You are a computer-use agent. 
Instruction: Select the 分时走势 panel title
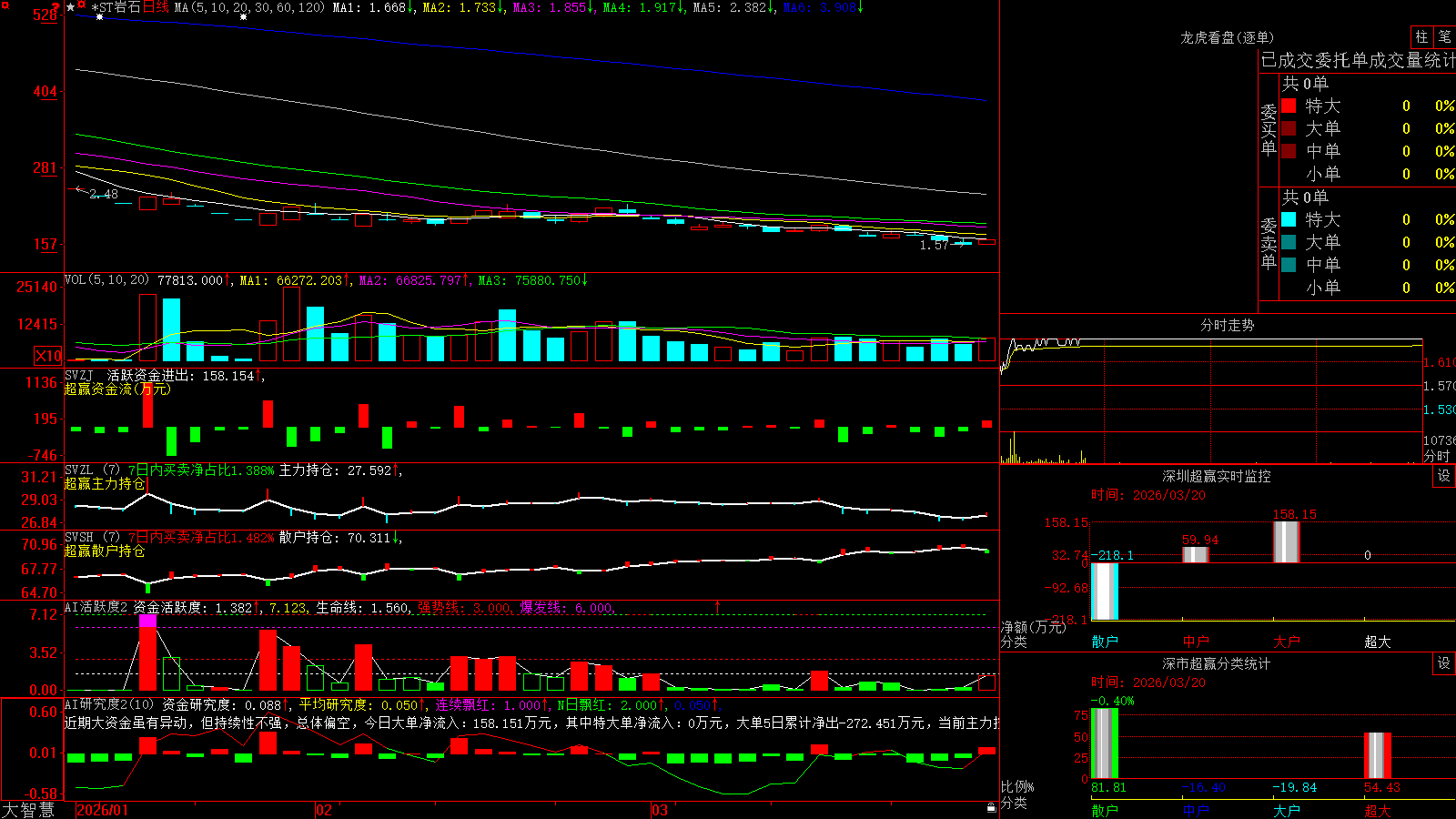pos(1227,325)
